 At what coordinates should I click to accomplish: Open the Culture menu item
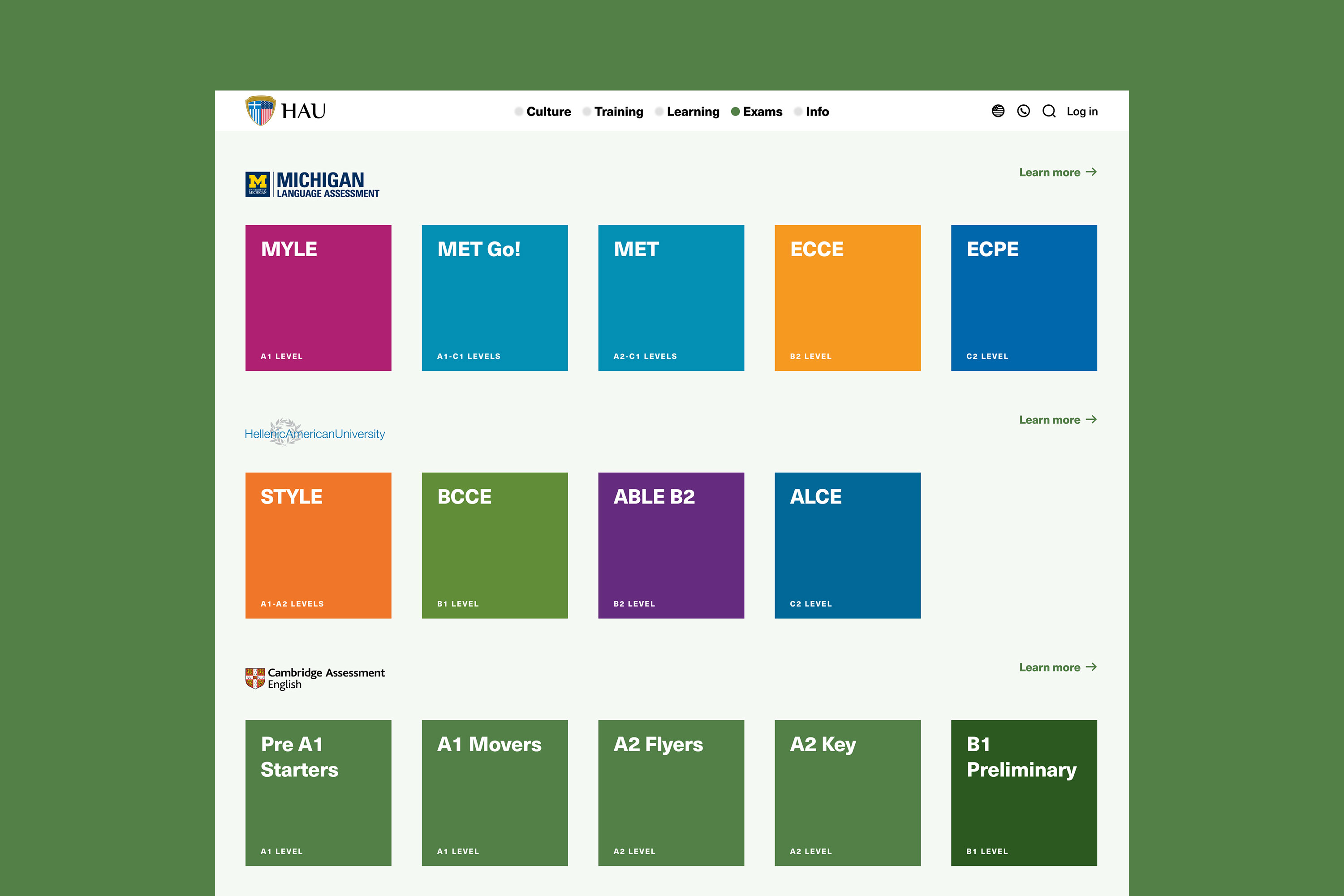(x=543, y=112)
